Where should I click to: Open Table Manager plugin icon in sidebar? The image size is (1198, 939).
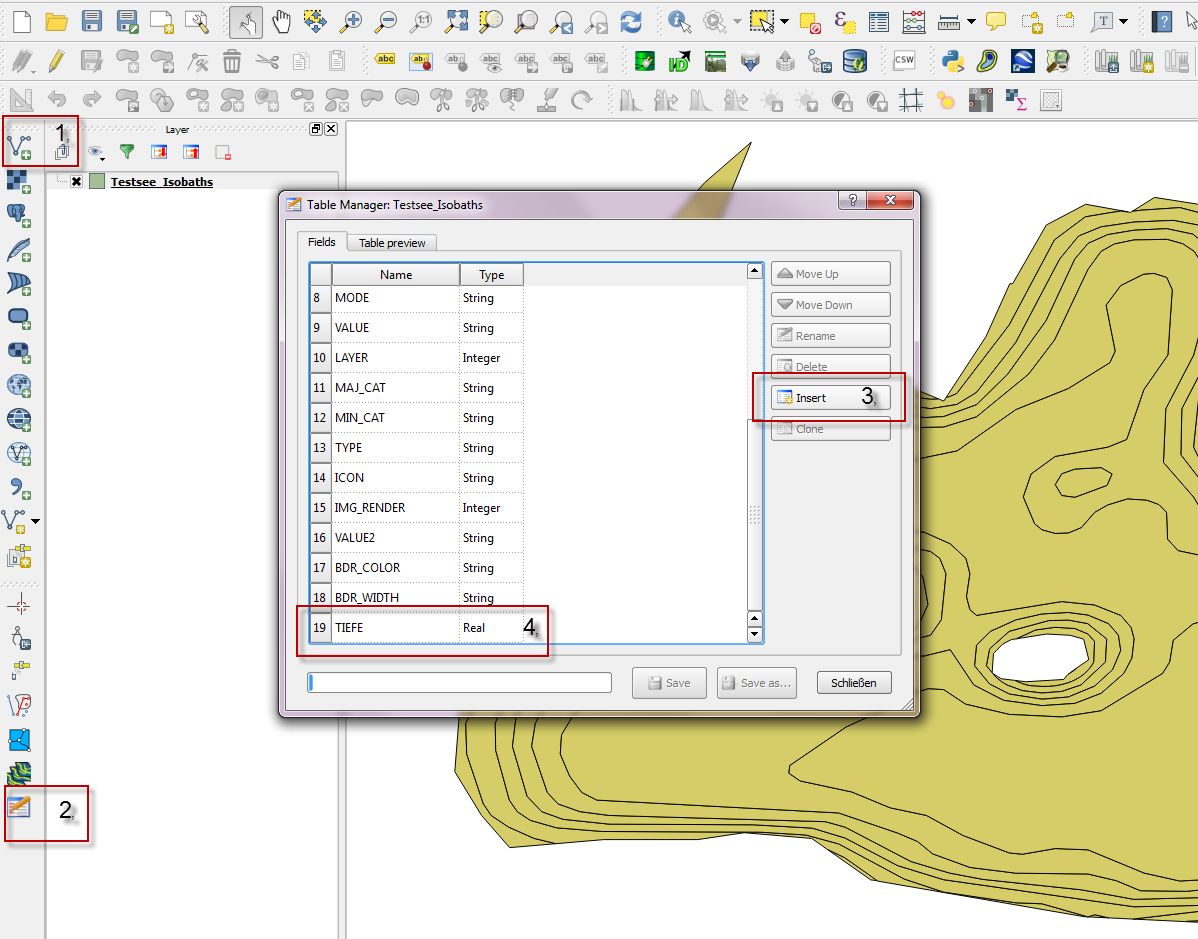19,806
